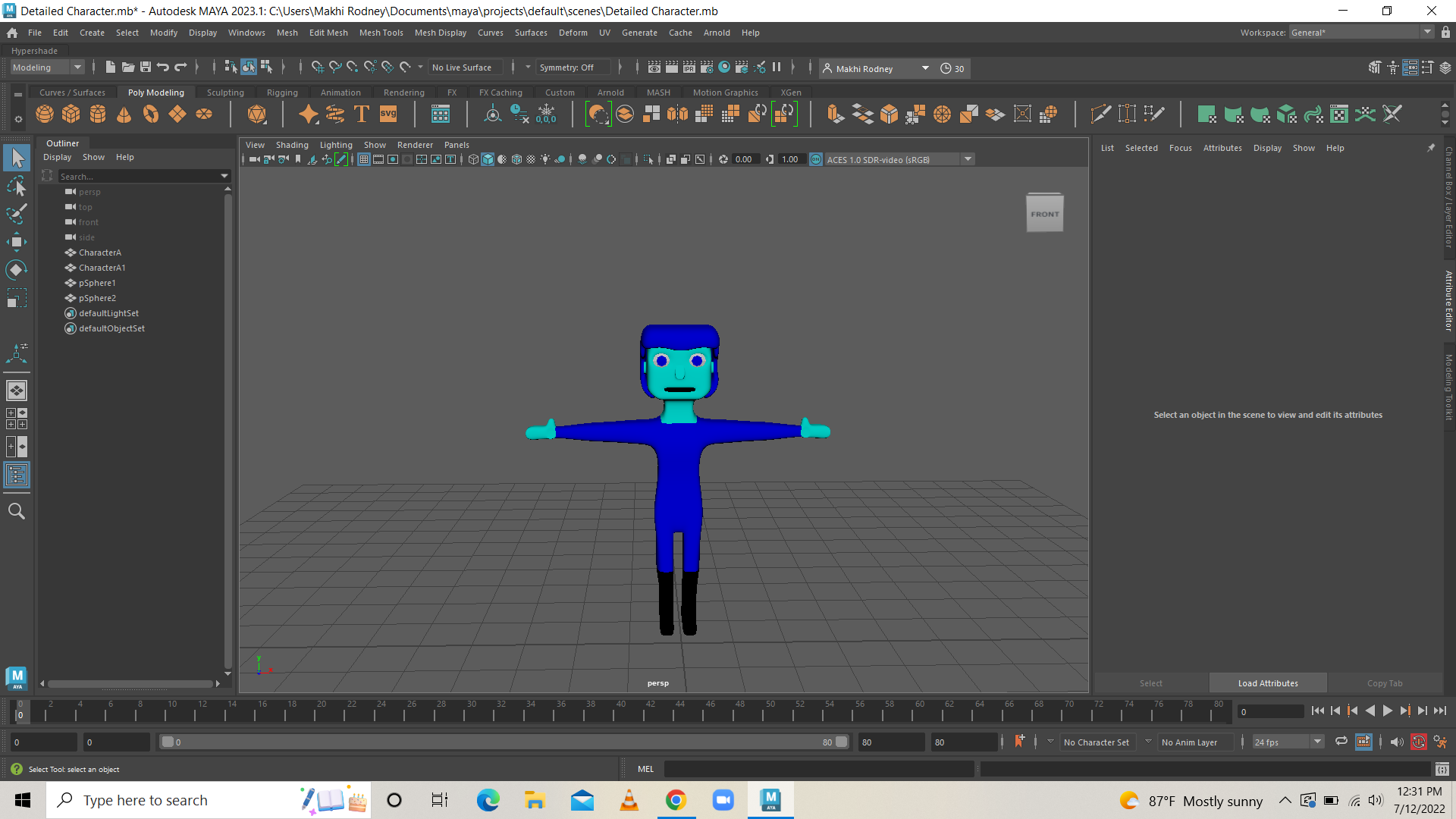Open the Modeling menu set dropdown
The width and height of the screenshot is (1456, 819).
47,67
